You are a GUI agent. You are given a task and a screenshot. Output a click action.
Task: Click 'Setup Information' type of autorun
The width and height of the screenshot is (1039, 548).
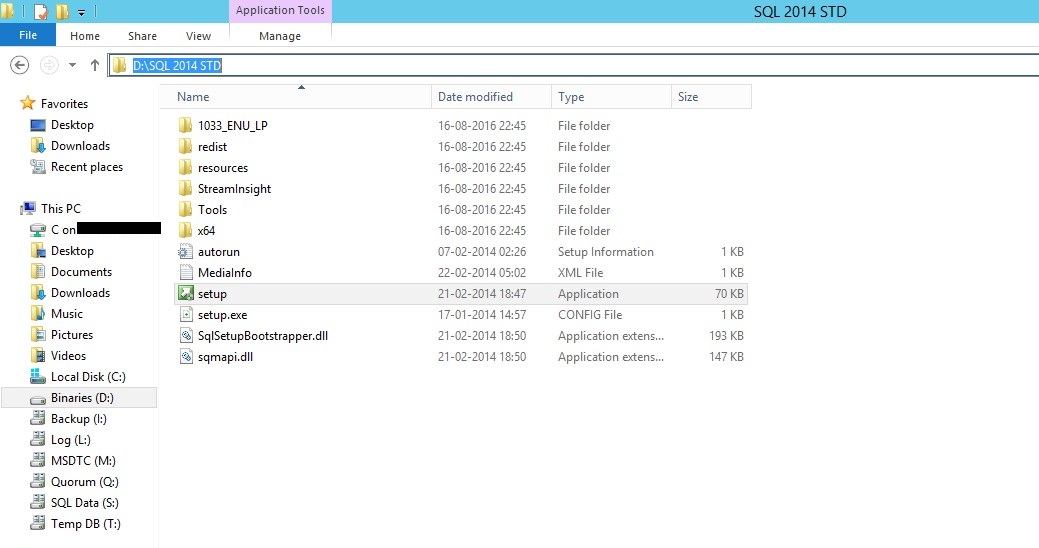[606, 252]
